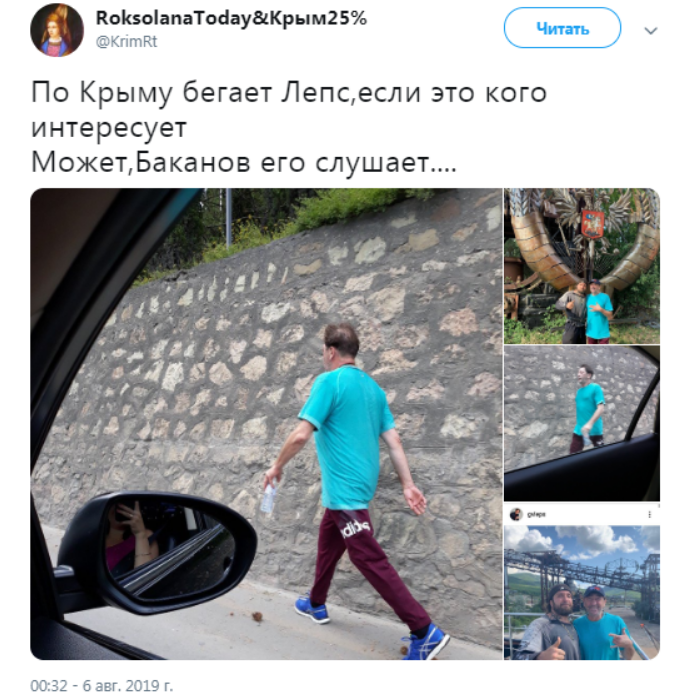
Task: Click the red shield emblem in top thumbnail
Action: point(593,224)
